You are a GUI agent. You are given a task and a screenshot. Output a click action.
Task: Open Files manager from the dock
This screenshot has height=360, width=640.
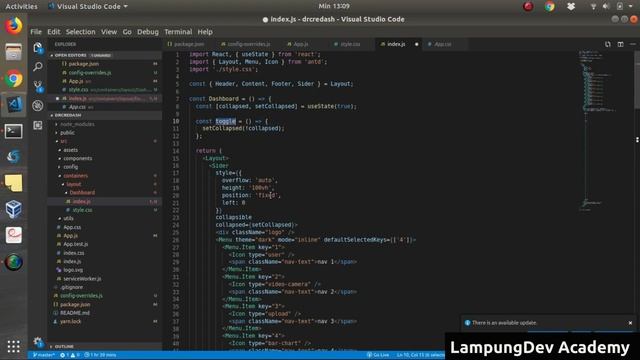(x=13, y=52)
